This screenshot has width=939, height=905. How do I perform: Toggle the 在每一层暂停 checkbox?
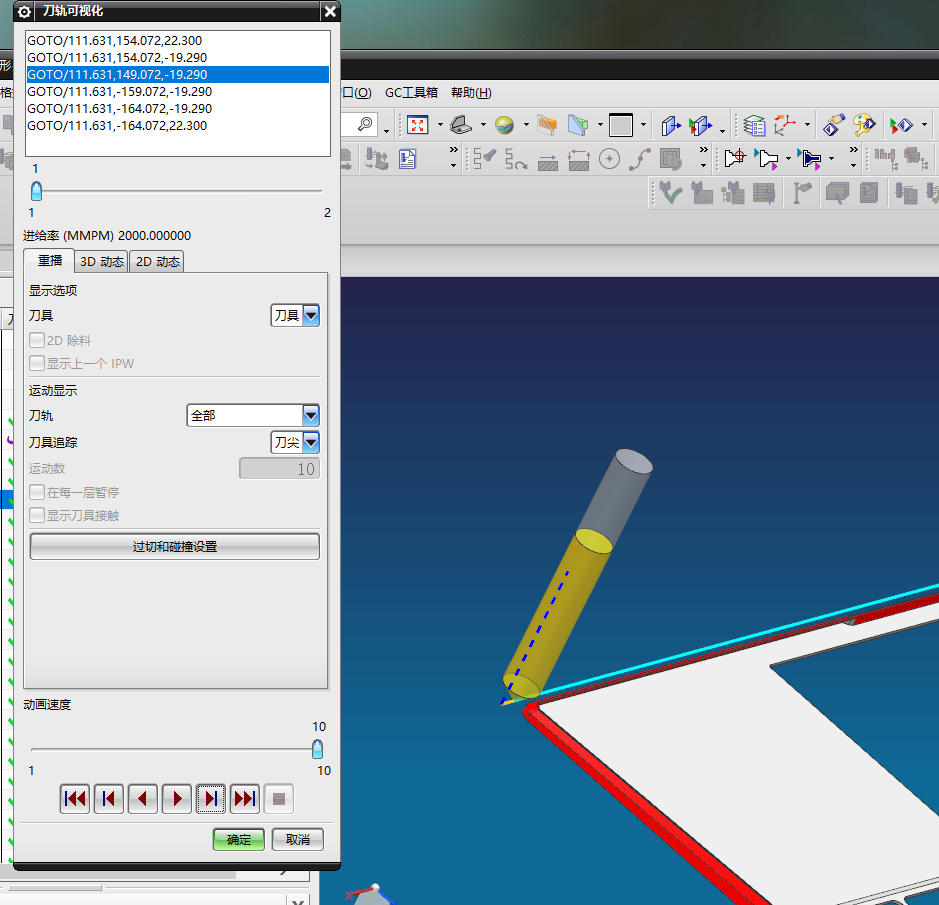click(x=37, y=492)
